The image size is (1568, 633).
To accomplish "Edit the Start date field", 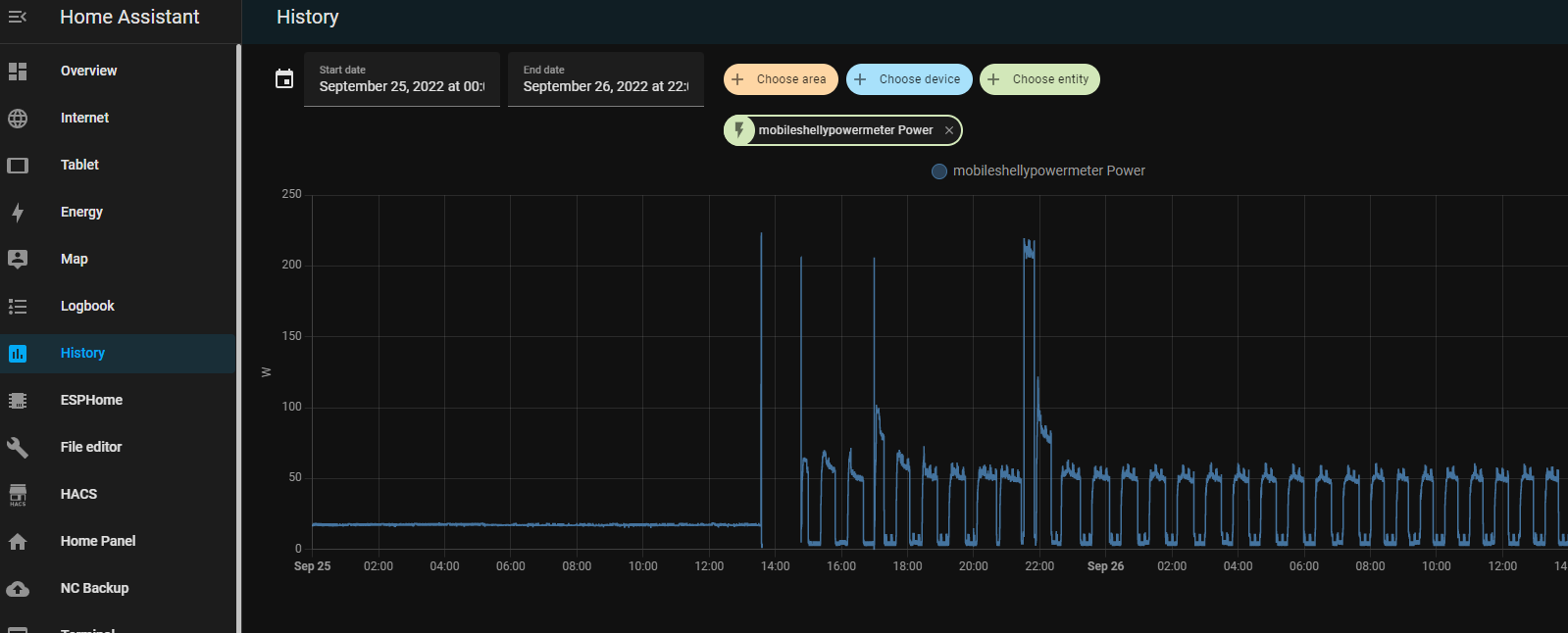I will tap(402, 79).
